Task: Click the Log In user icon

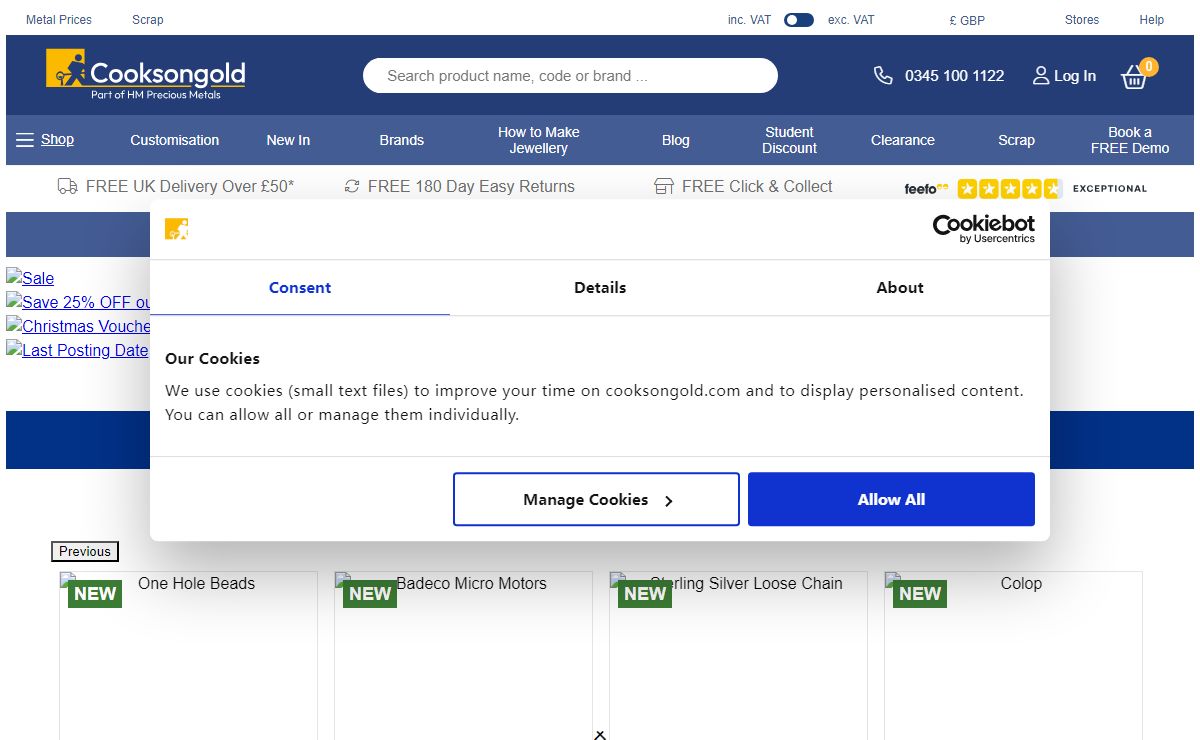Action: click(x=1041, y=76)
